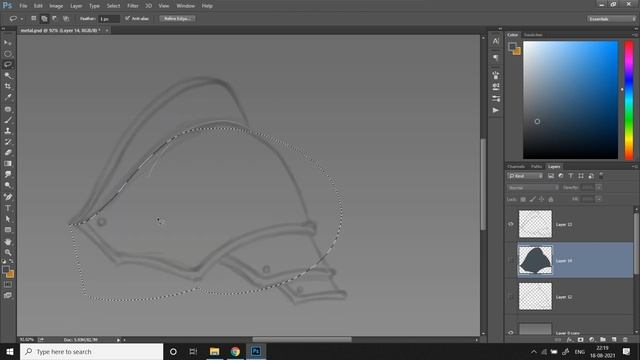Toggle Quick Mask mode in toolbox
The image size is (640, 360).
click(x=8, y=284)
